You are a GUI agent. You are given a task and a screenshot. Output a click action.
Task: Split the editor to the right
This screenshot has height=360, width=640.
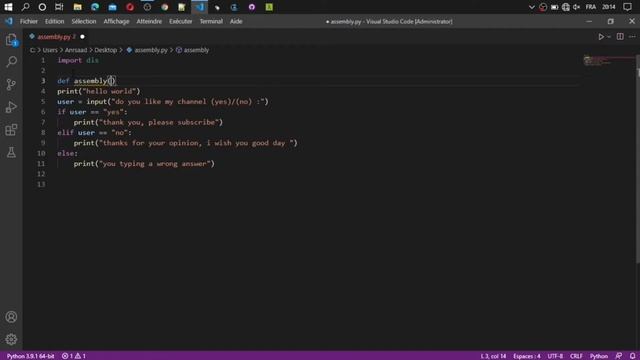click(620, 37)
